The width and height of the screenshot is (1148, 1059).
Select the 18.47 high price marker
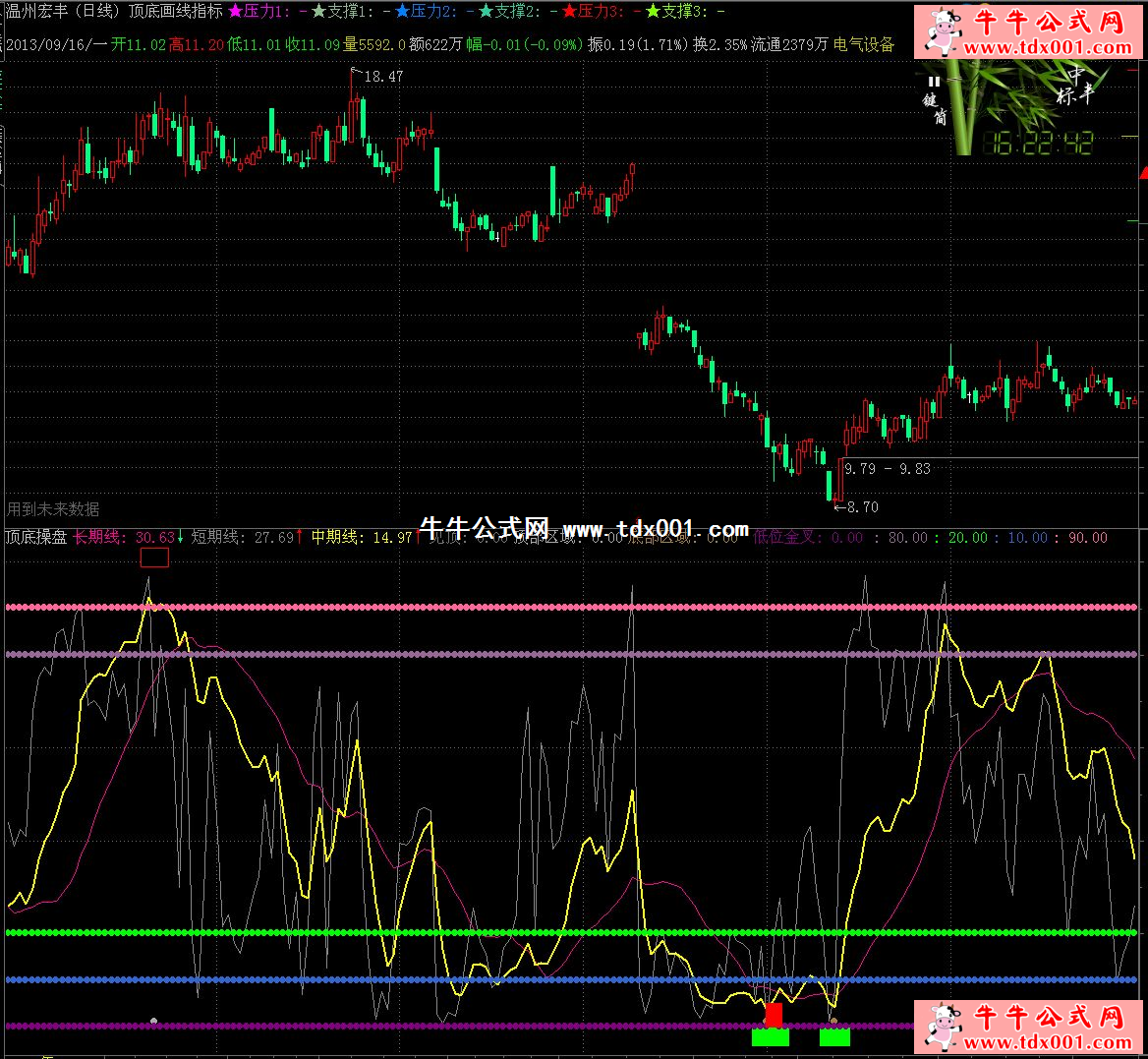pos(383,76)
